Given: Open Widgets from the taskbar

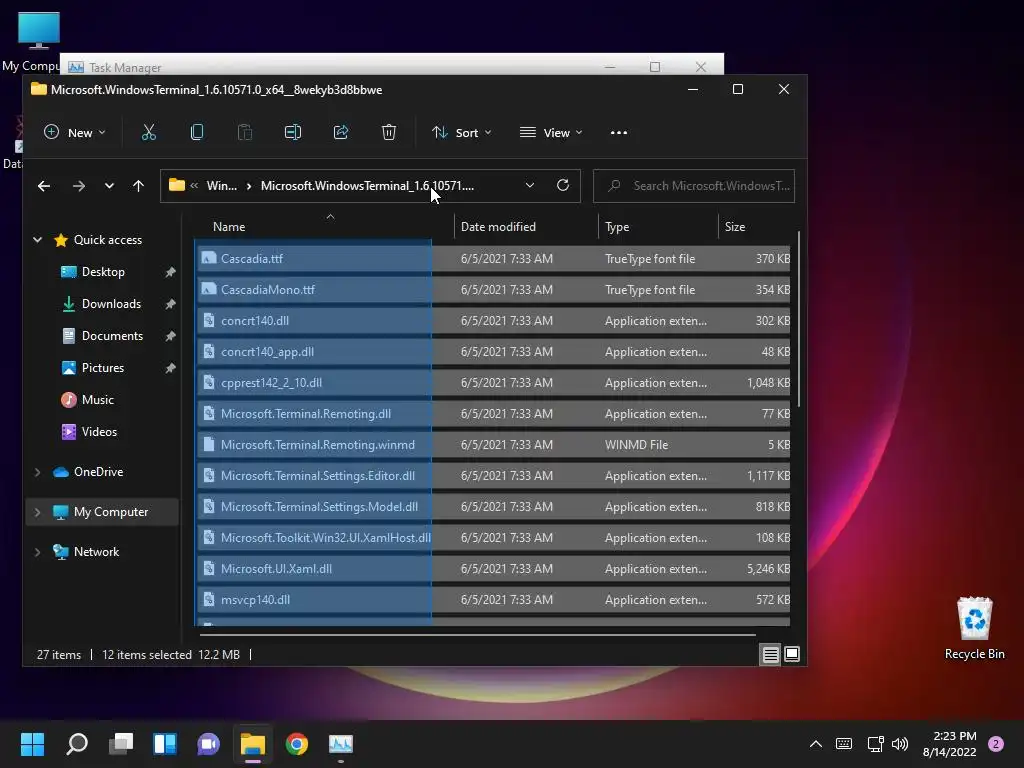Looking at the screenshot, I should pyautogui.click(x=165, y=744).
